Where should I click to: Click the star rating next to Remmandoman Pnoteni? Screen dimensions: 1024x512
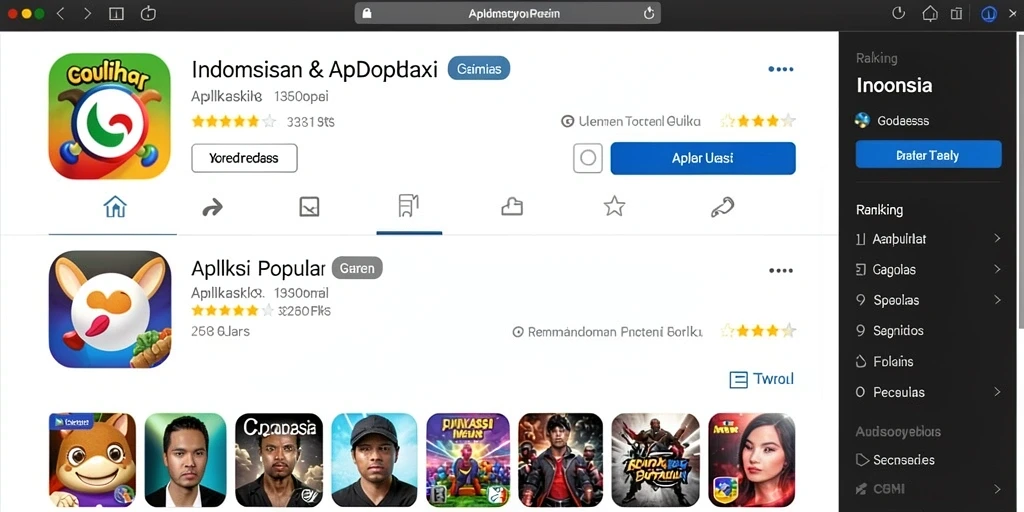point(758,331)
